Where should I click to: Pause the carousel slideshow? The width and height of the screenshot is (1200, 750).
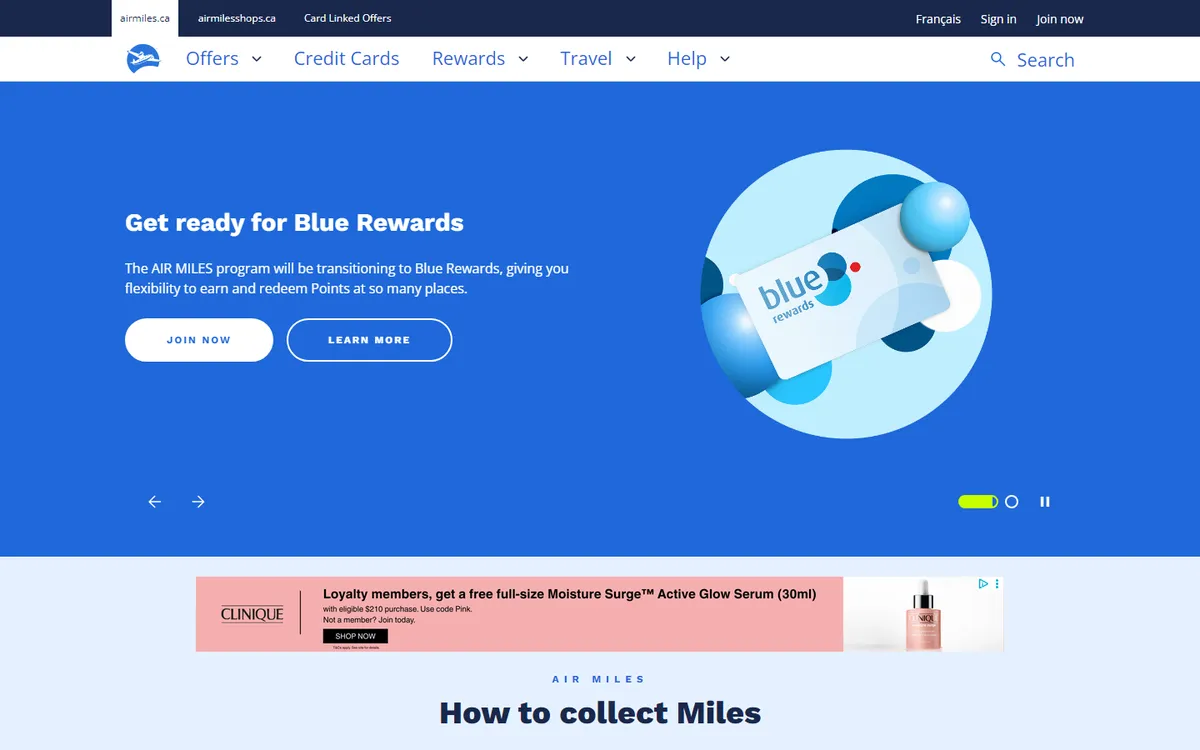1045,502
